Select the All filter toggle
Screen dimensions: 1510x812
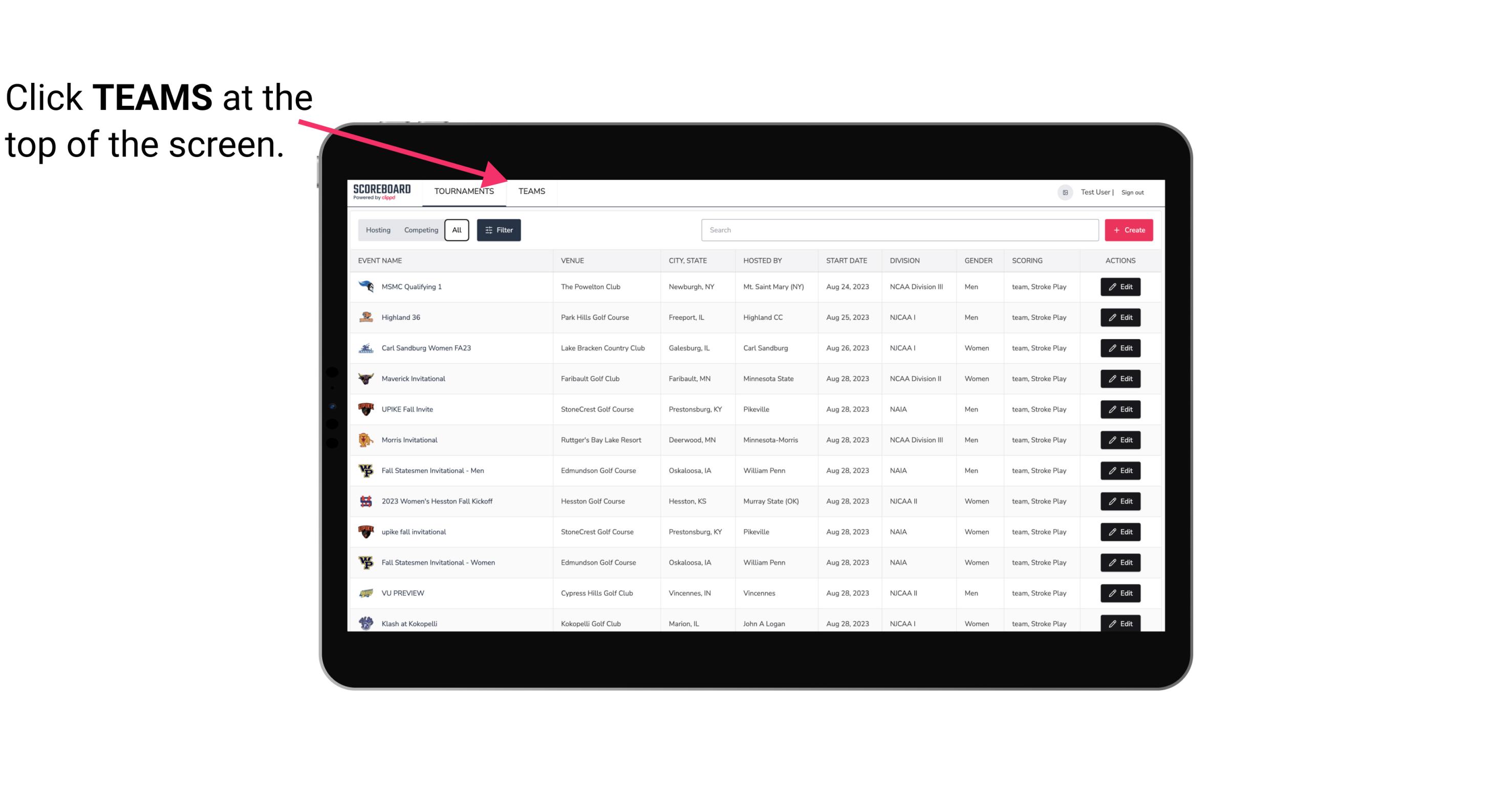coord(457,230)
